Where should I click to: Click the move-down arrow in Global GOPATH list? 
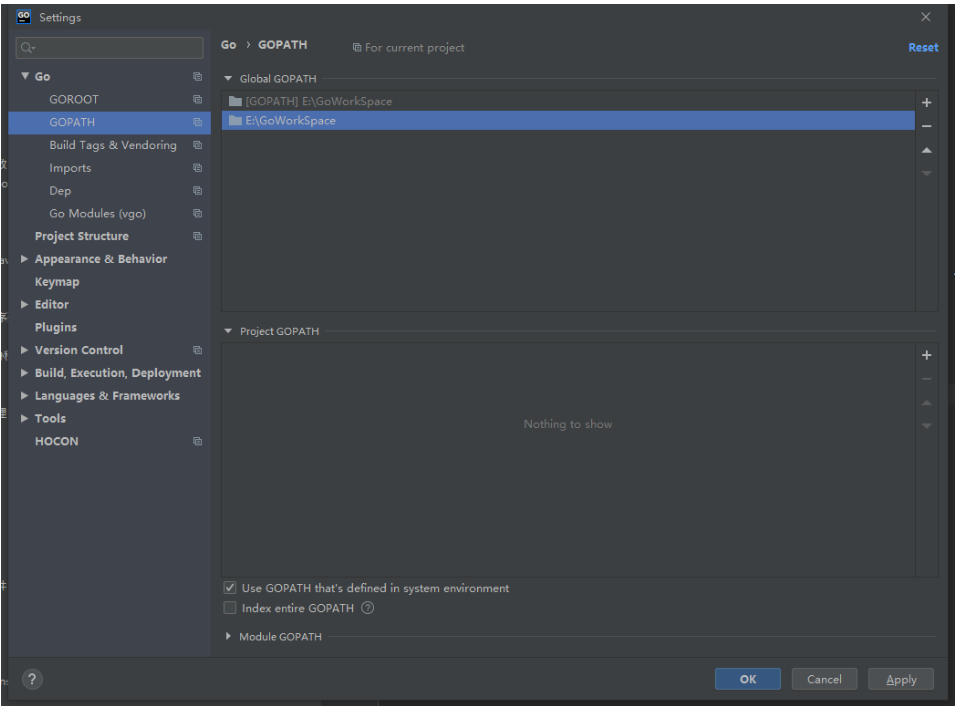927,173
